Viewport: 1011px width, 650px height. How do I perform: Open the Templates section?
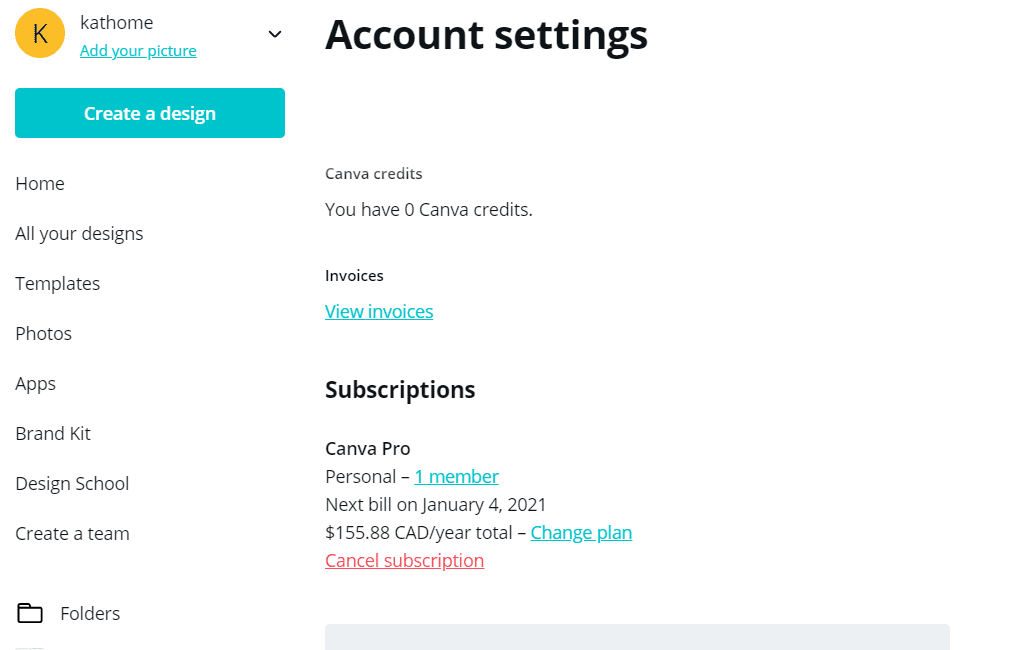pos(57,284)
